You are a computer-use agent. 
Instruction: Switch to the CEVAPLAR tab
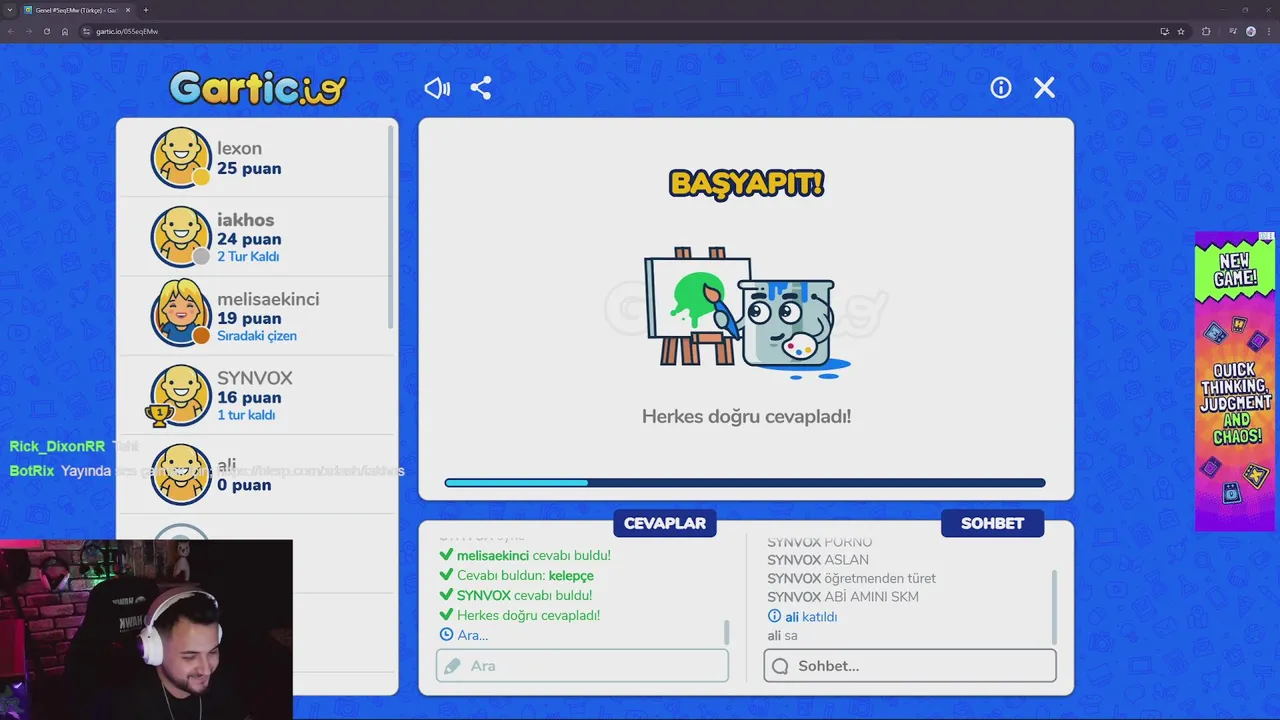(x=665, y=523)
